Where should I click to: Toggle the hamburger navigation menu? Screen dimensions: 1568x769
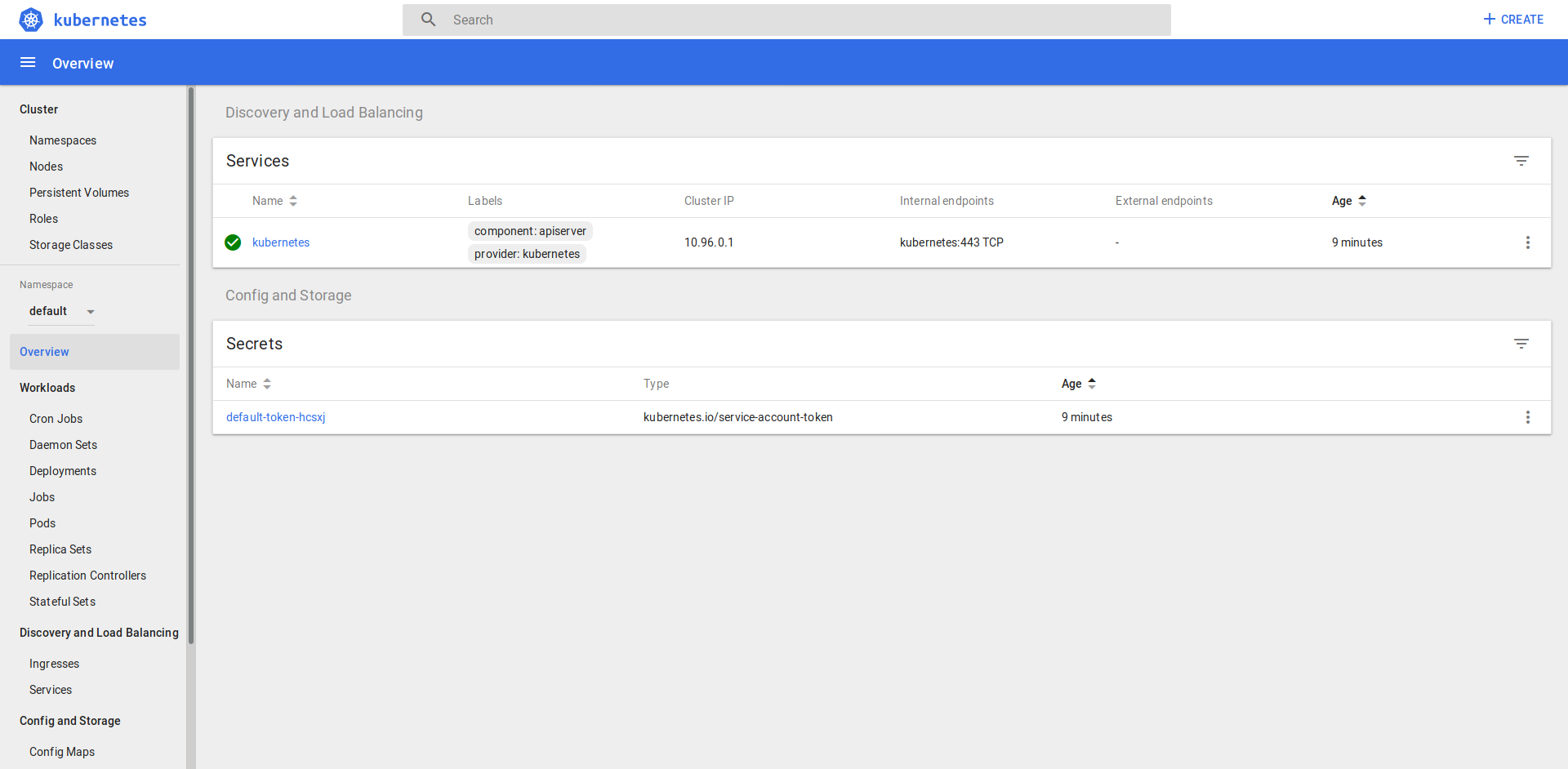coord(28,63)
